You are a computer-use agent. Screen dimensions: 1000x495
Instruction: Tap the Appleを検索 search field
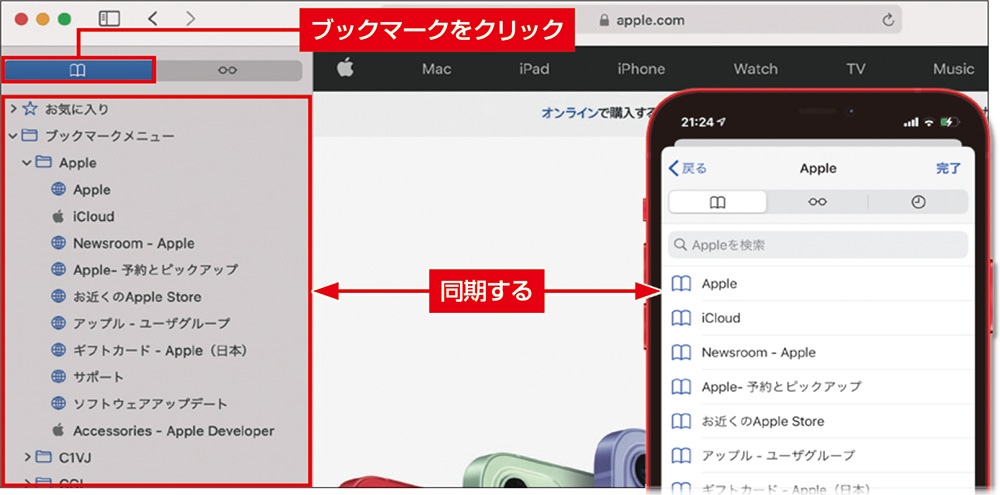(818, 245)
